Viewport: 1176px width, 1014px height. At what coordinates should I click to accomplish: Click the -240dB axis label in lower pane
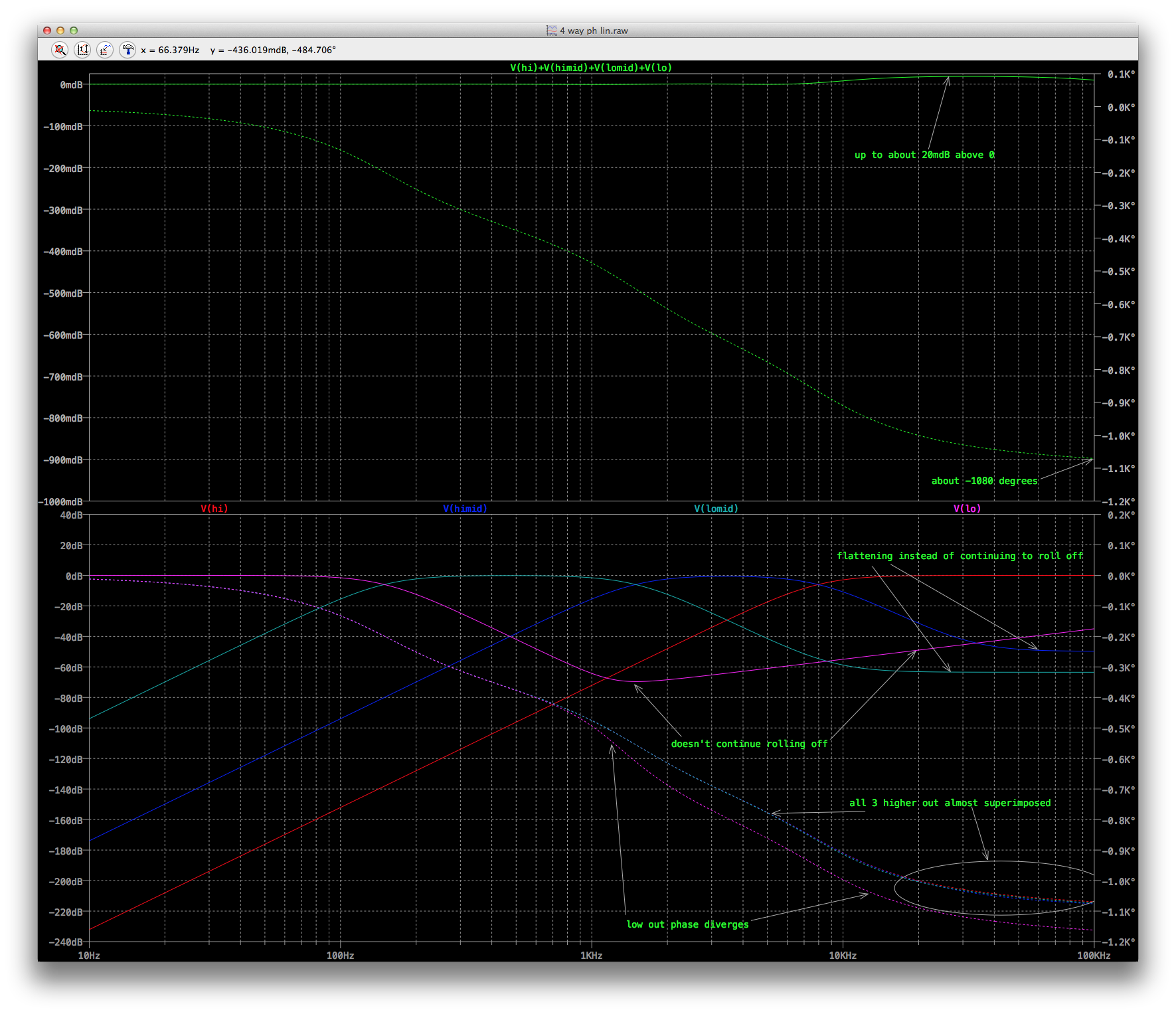coord(66,942)
